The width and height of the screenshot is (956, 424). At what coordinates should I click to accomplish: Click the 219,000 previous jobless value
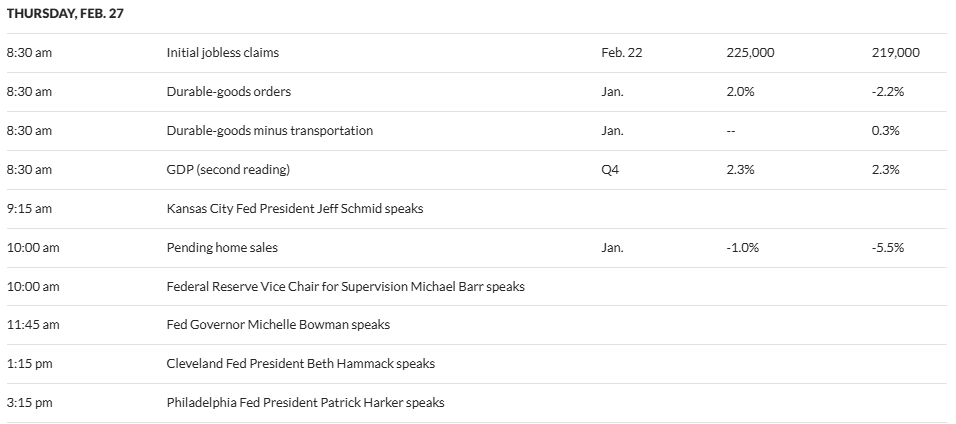tap(896, 52)
